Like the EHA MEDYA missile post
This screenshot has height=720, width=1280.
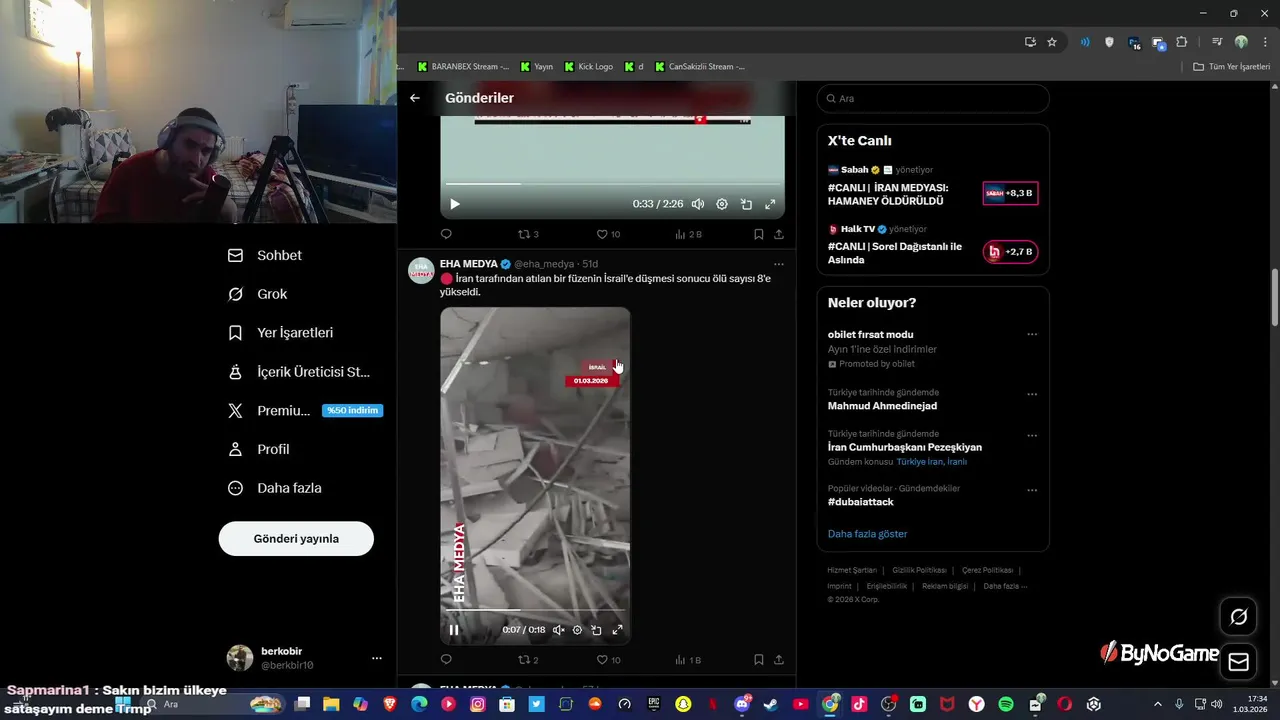[x=608, y=660]
